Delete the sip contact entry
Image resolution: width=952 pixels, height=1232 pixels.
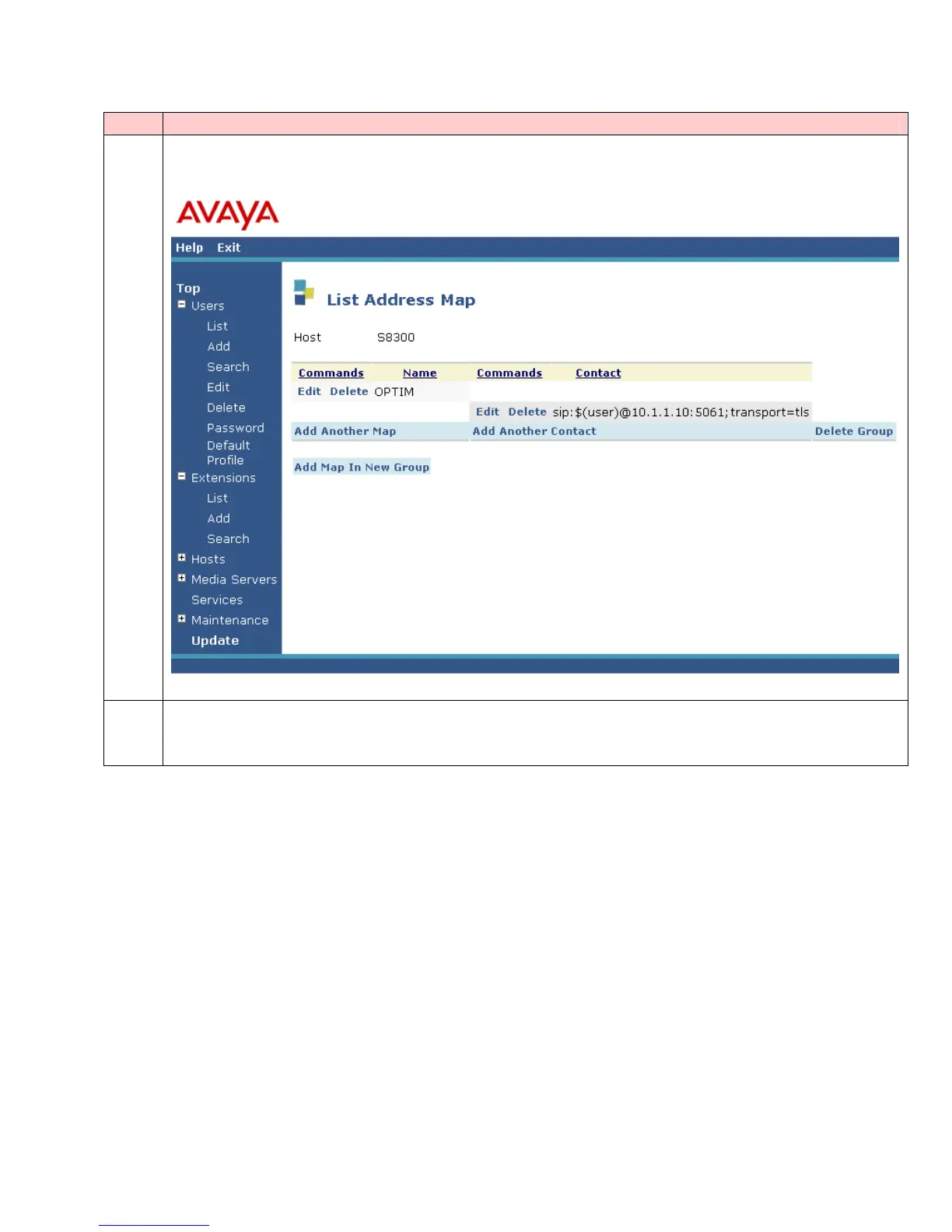pos(527,411)
